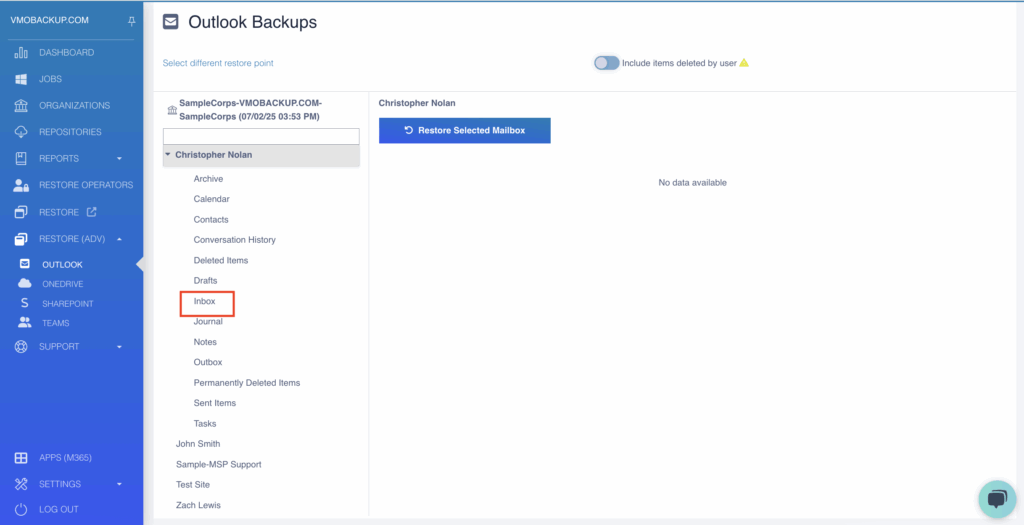The height and width of the screenshot is (525, 1024).
Task: Click the Restore Selected Mailbox button
Action: [x=464, y=131]
